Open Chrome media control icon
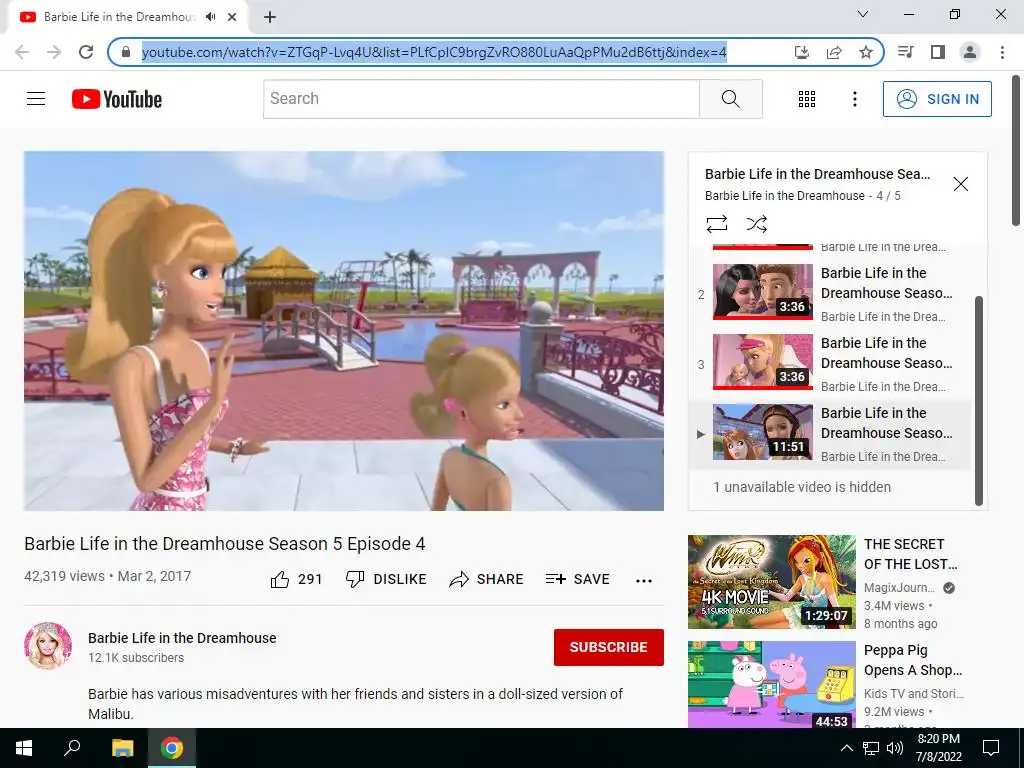1024x768 pixels. click(x=905, y=52)
